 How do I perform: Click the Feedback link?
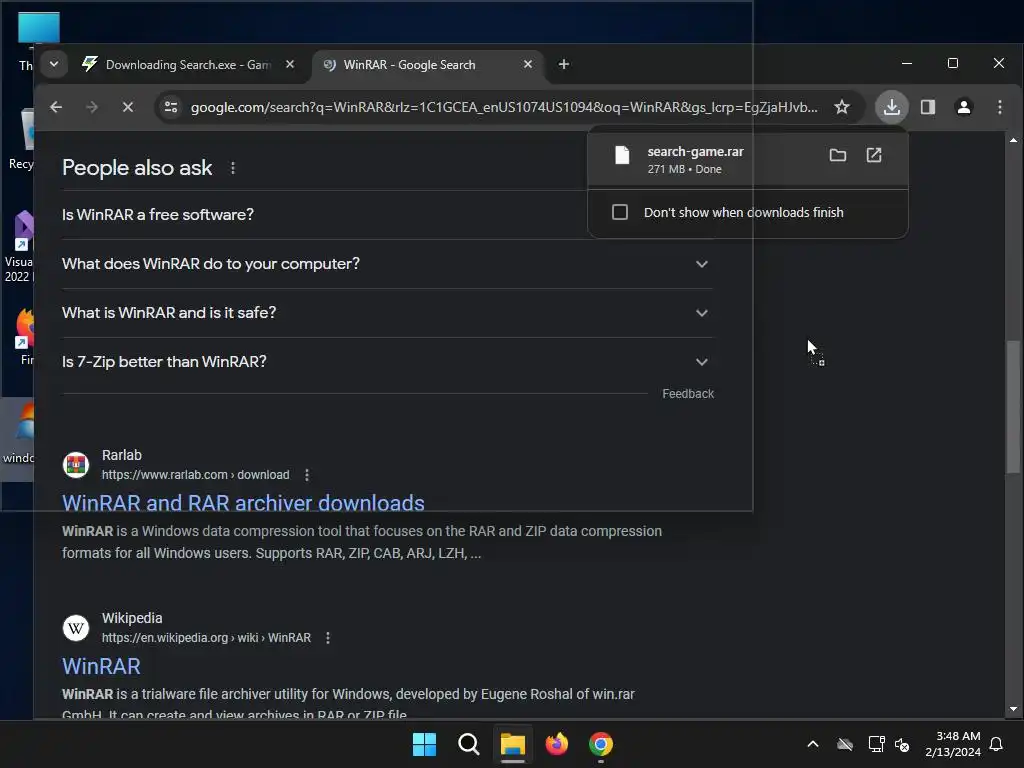(x=688, y=394)
